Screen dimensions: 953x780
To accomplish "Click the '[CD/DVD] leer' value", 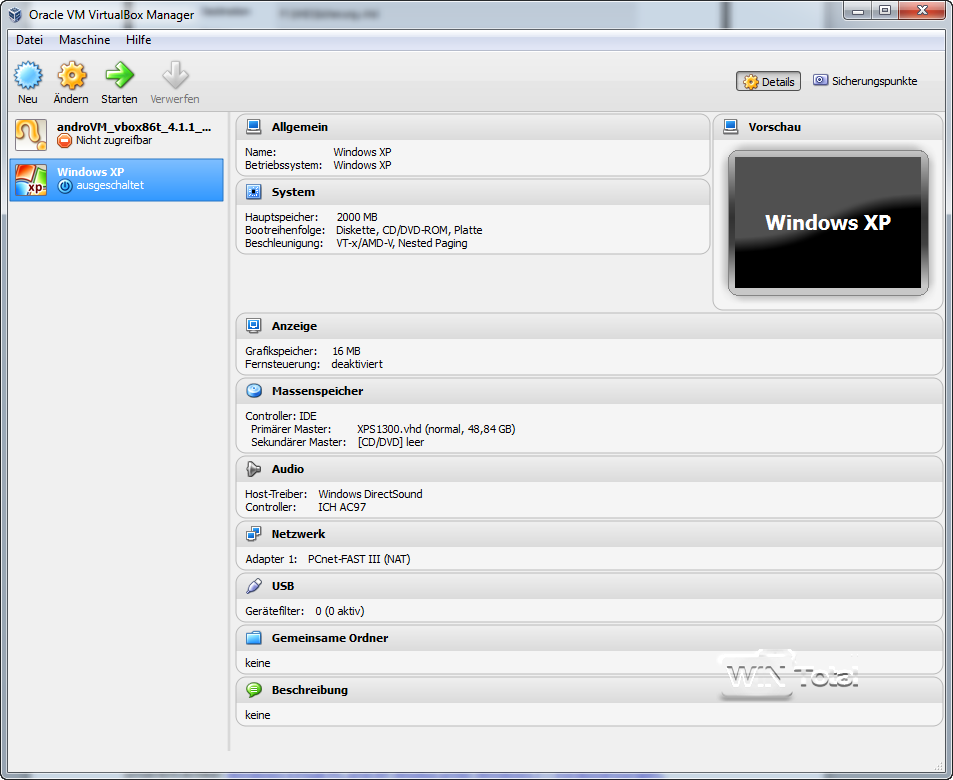I will tap(391, 443).
